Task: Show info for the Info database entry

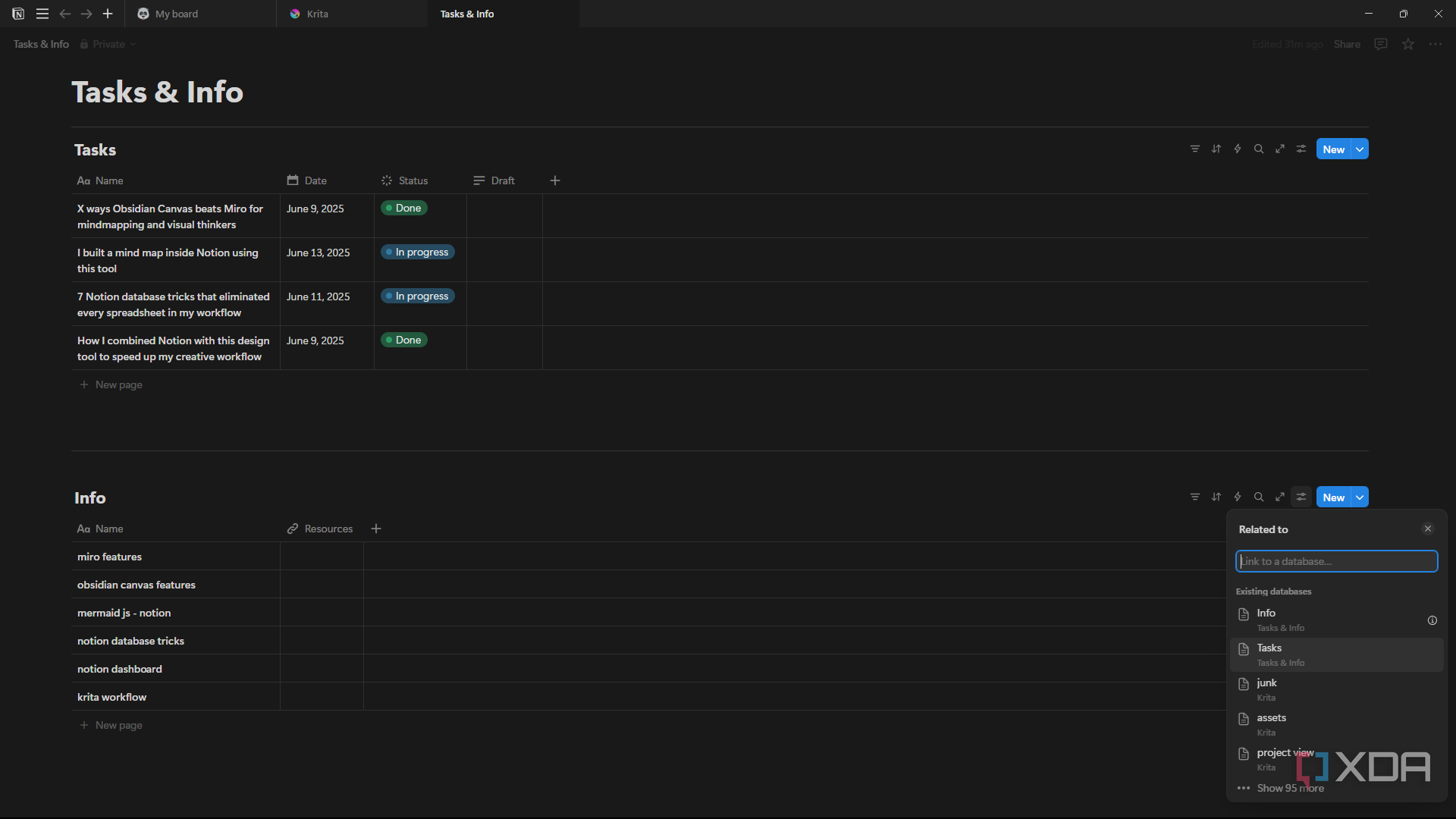Action: 1432,620
